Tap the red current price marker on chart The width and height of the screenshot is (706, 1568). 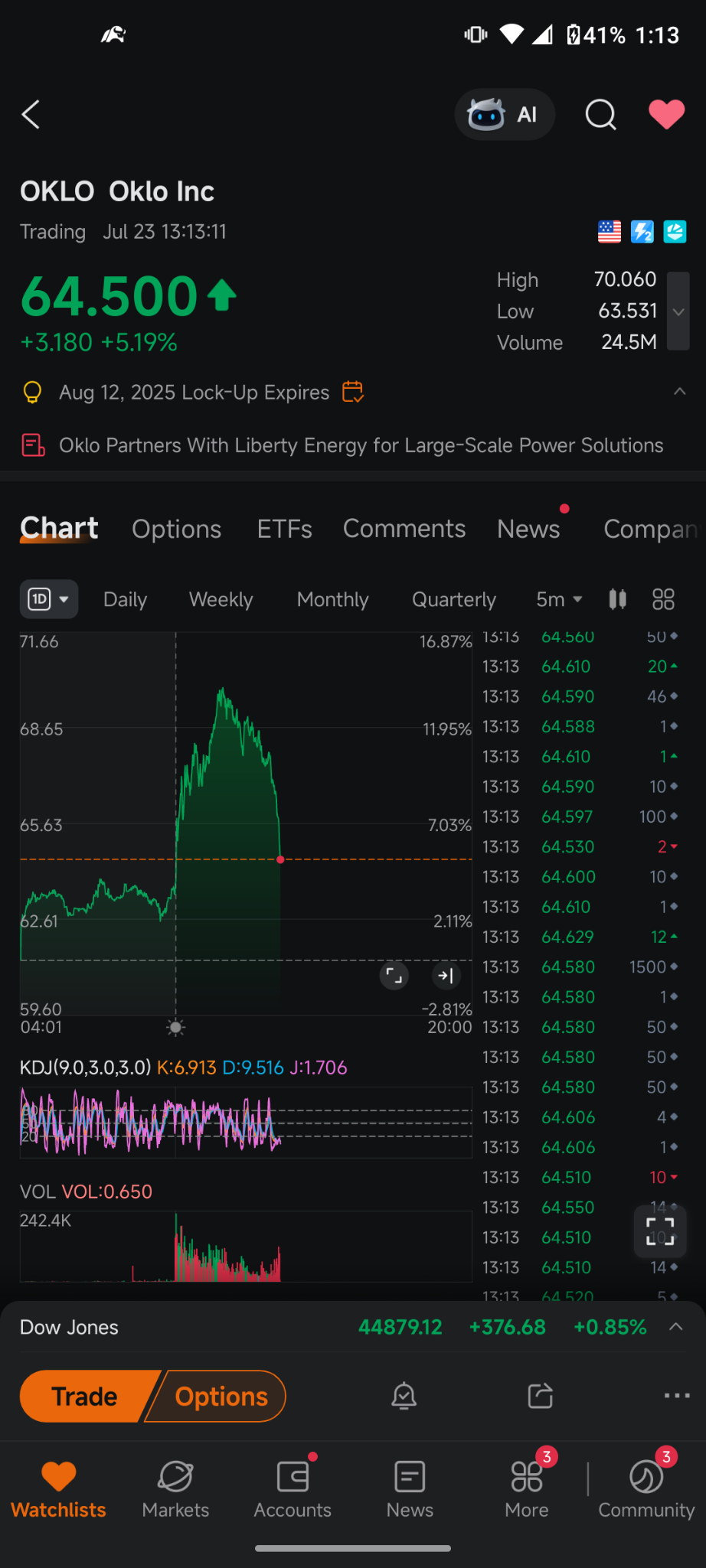tap(280, 859)
